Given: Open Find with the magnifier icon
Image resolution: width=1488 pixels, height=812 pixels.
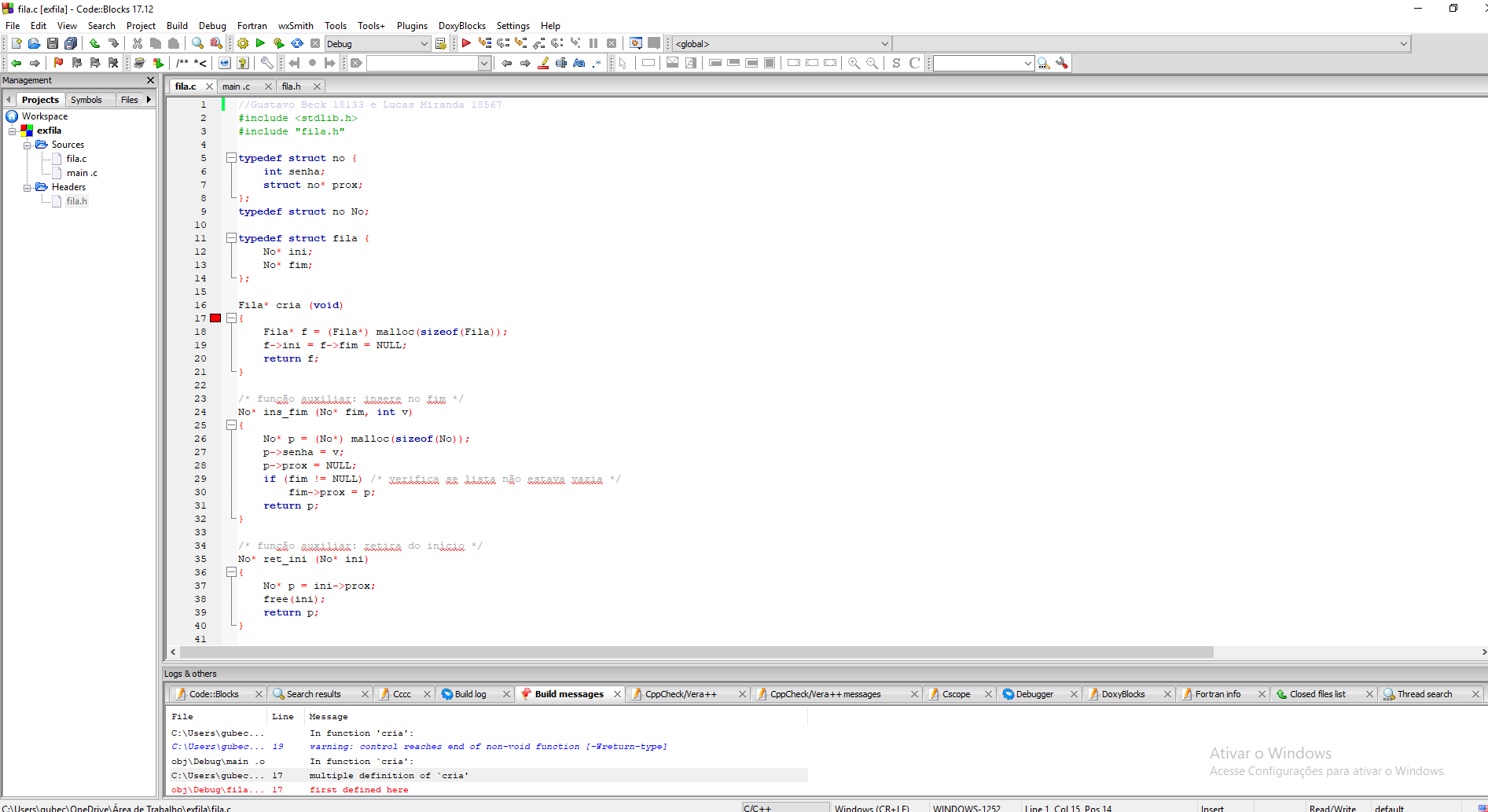Looking at the screenshot, I should 197,43.
